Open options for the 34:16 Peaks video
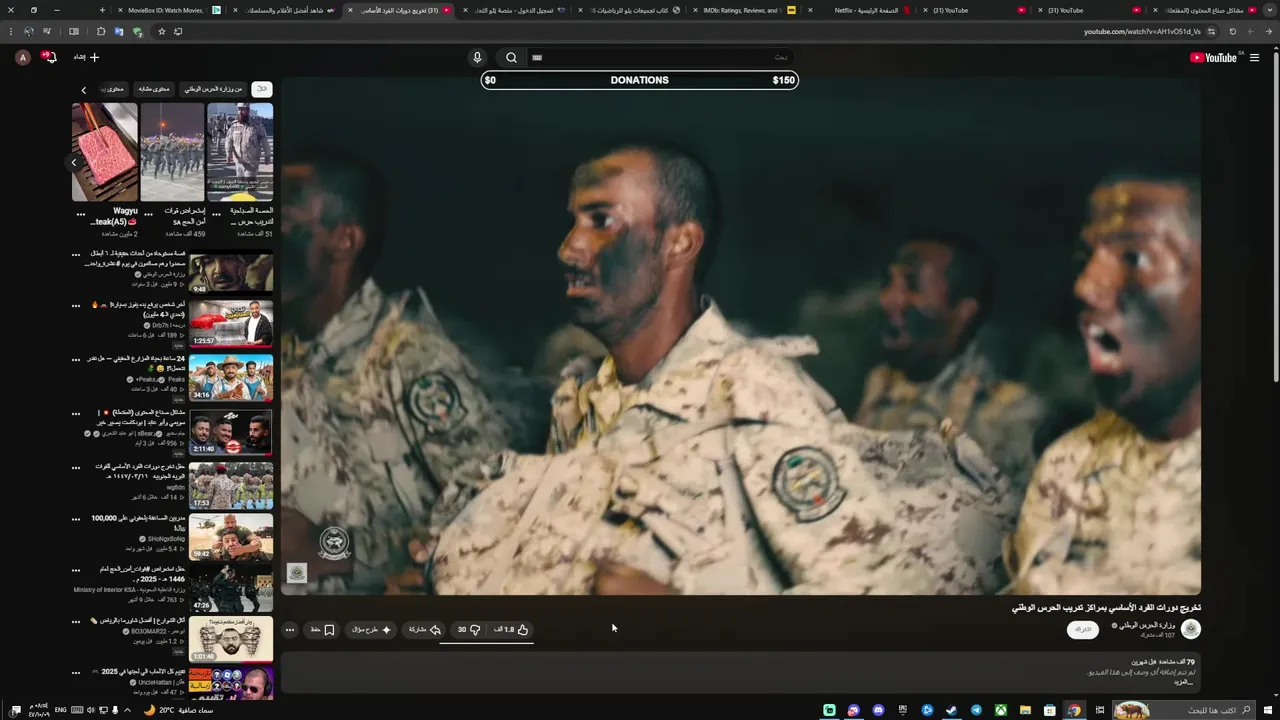Screen dimensions: 1280x720 click(x=76, y=359)
